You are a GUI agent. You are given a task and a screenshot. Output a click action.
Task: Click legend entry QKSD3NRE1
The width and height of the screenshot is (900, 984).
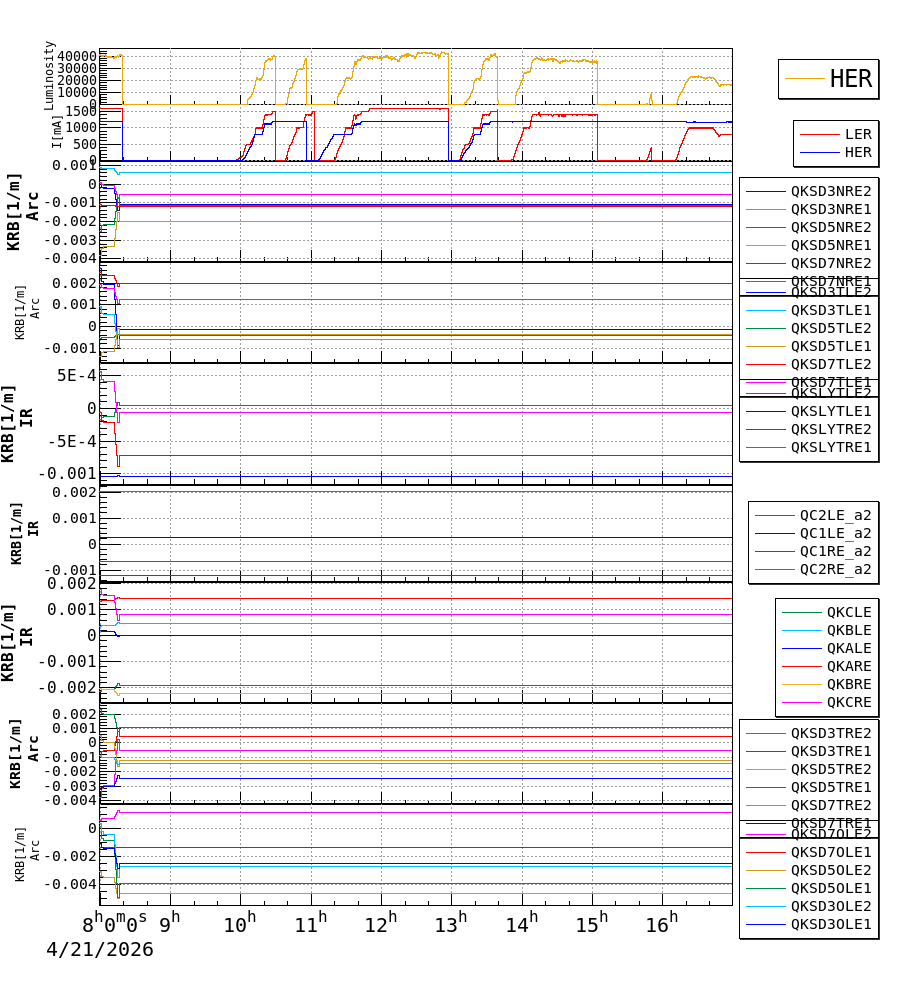click(831, 210)
